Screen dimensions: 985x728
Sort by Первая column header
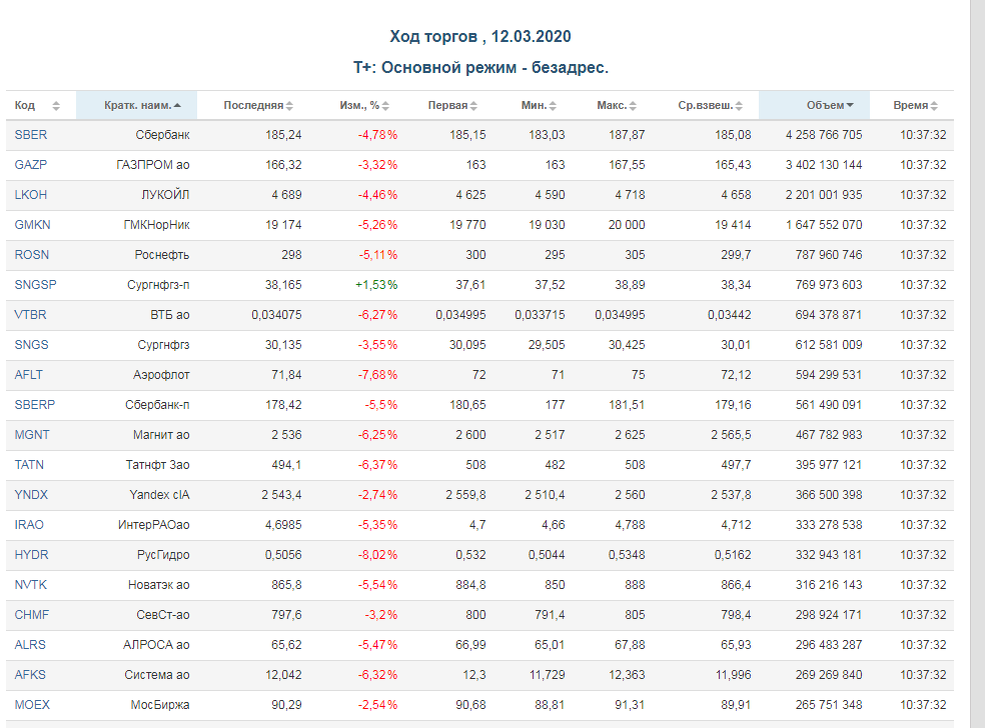click(452, 106)
